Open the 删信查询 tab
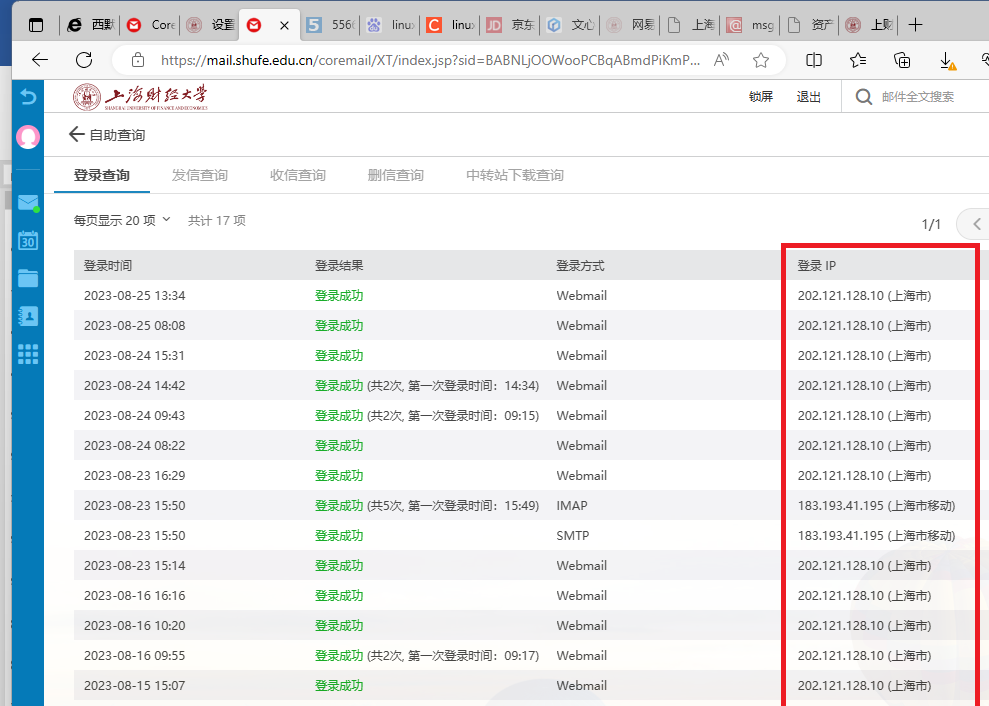The height and width of the screenshot is (706, 989). pyautogui.click(x=396, y=175)
